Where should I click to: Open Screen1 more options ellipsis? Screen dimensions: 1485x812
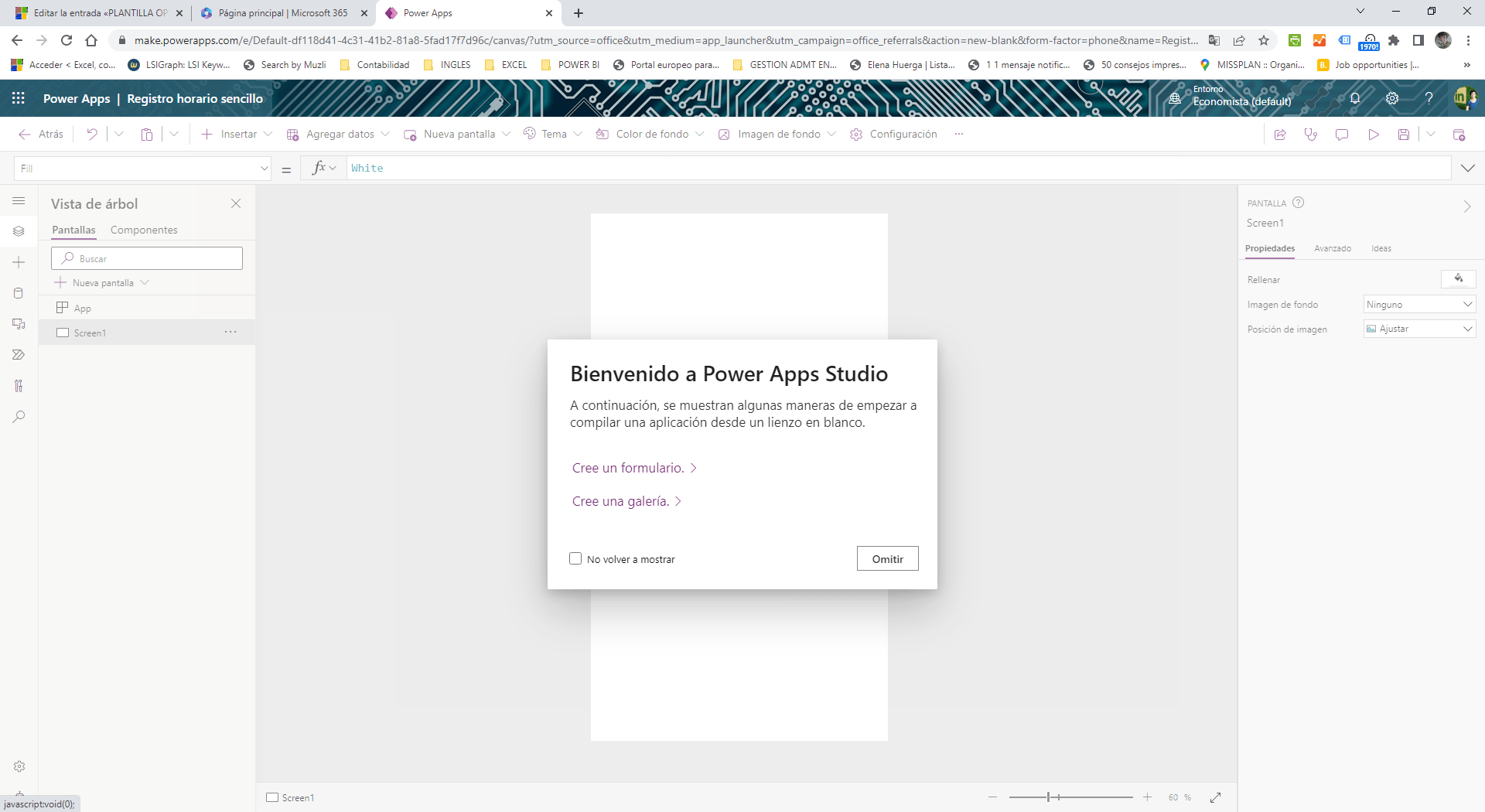(230, 332)
